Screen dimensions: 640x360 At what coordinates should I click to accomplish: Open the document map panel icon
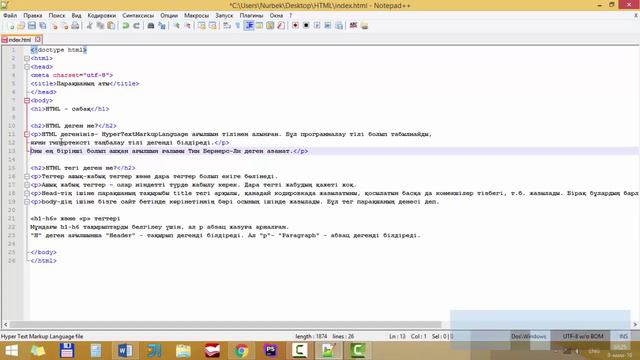coord(270,26)
